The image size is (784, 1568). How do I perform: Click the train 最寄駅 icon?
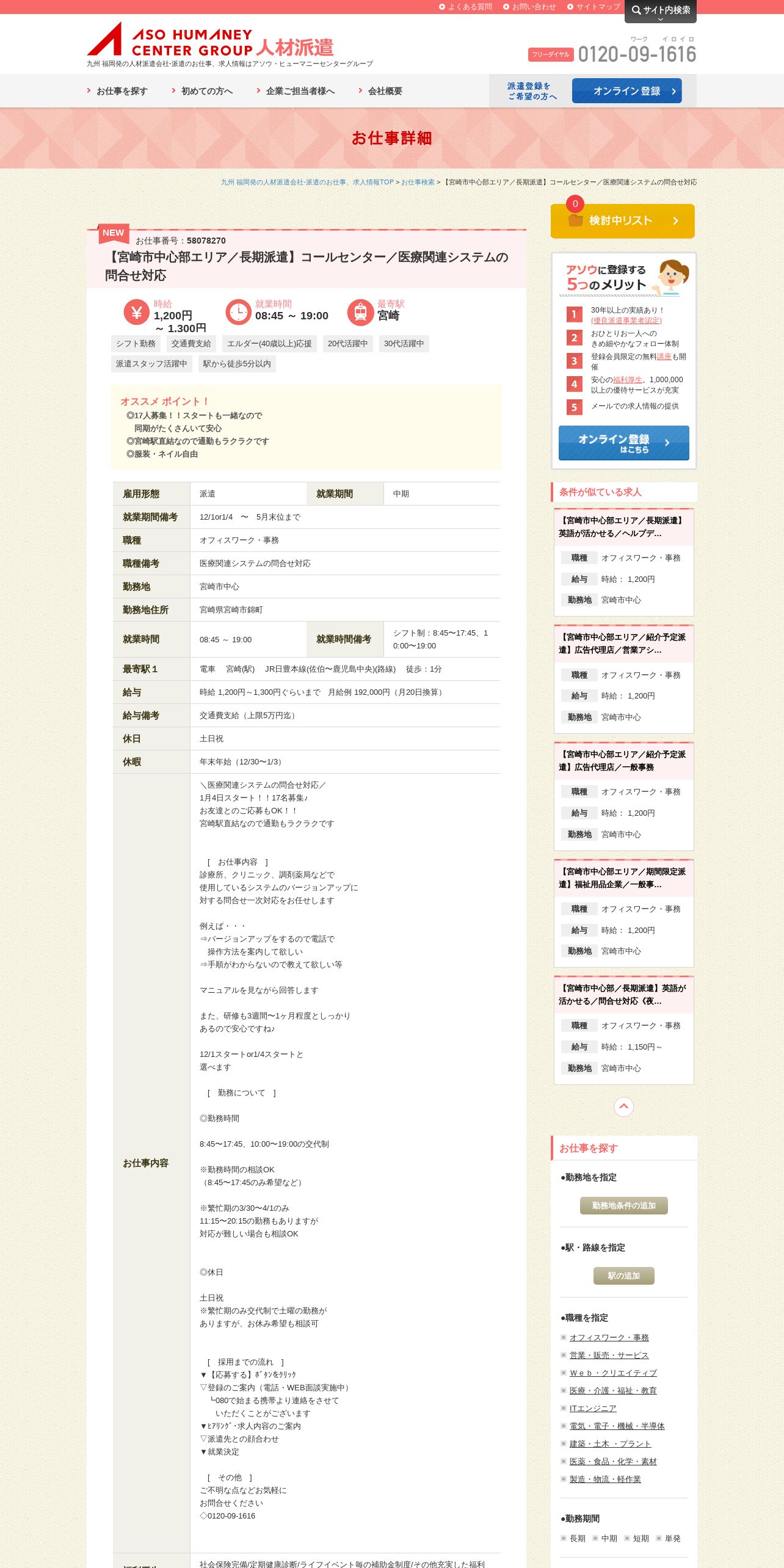(x=360, y=313)
